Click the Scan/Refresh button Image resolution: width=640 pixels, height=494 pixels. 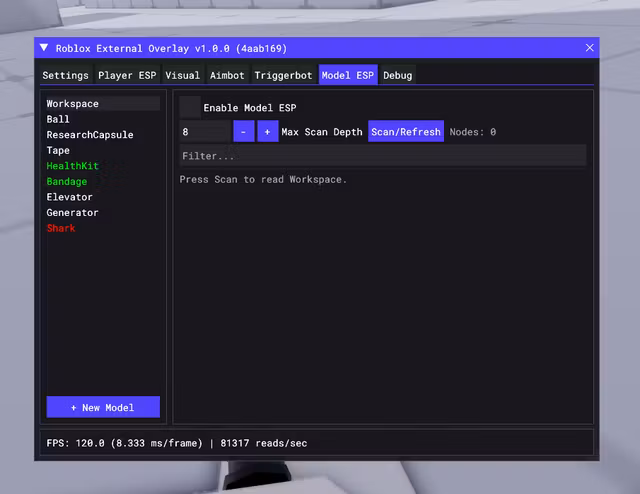click(406, 131)
